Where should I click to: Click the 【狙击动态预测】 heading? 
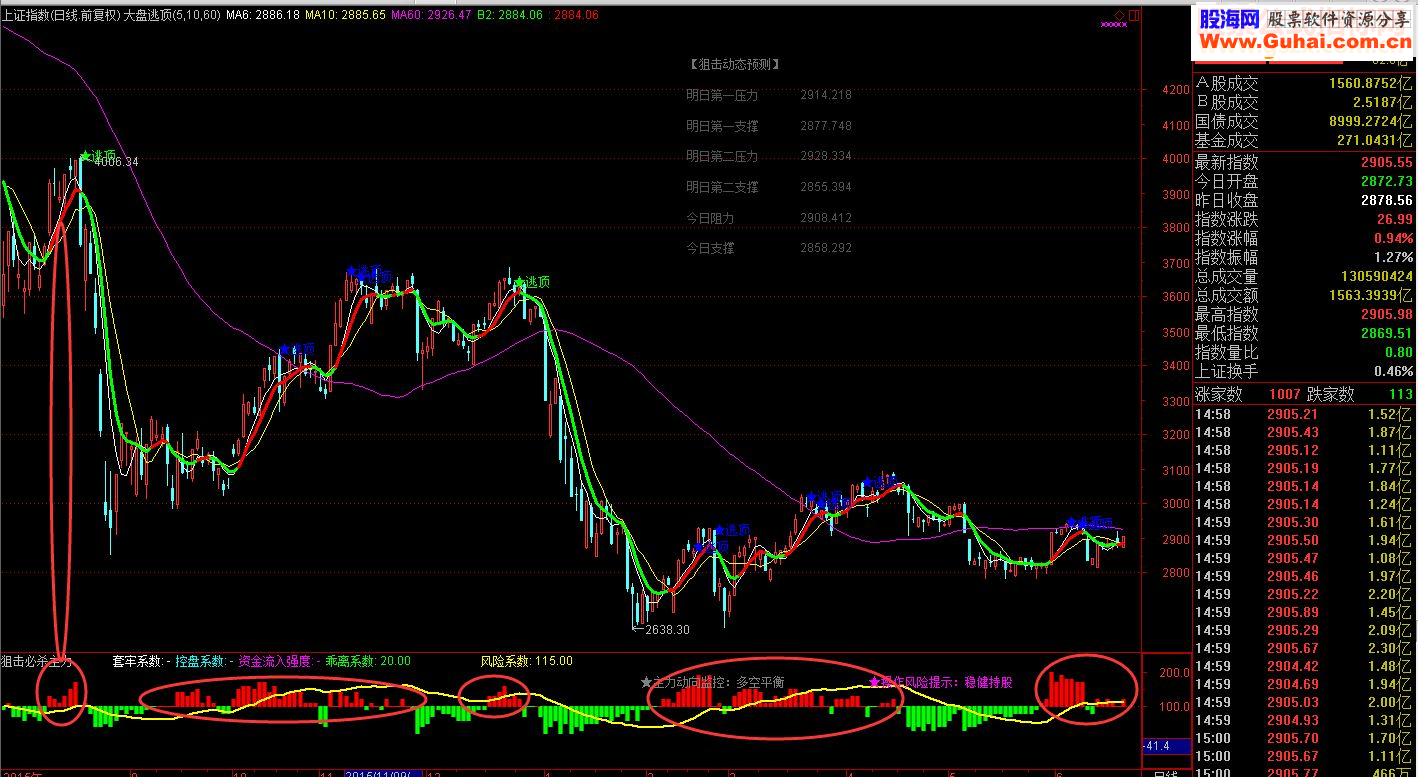pyautogui.click(x=734, y=64)
